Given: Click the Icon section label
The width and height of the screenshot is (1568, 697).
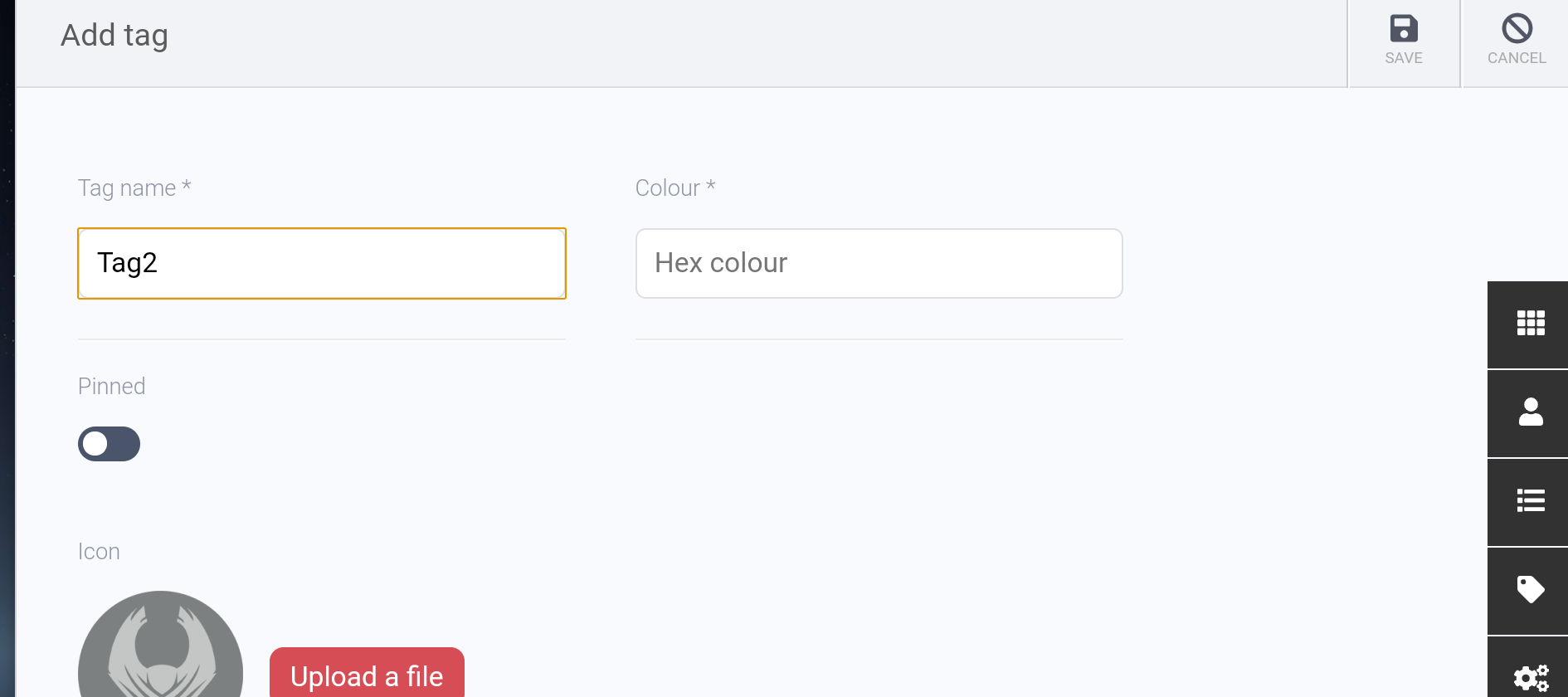Looking at the screenshot, I should pyautogui.click(x=99, y=551).
